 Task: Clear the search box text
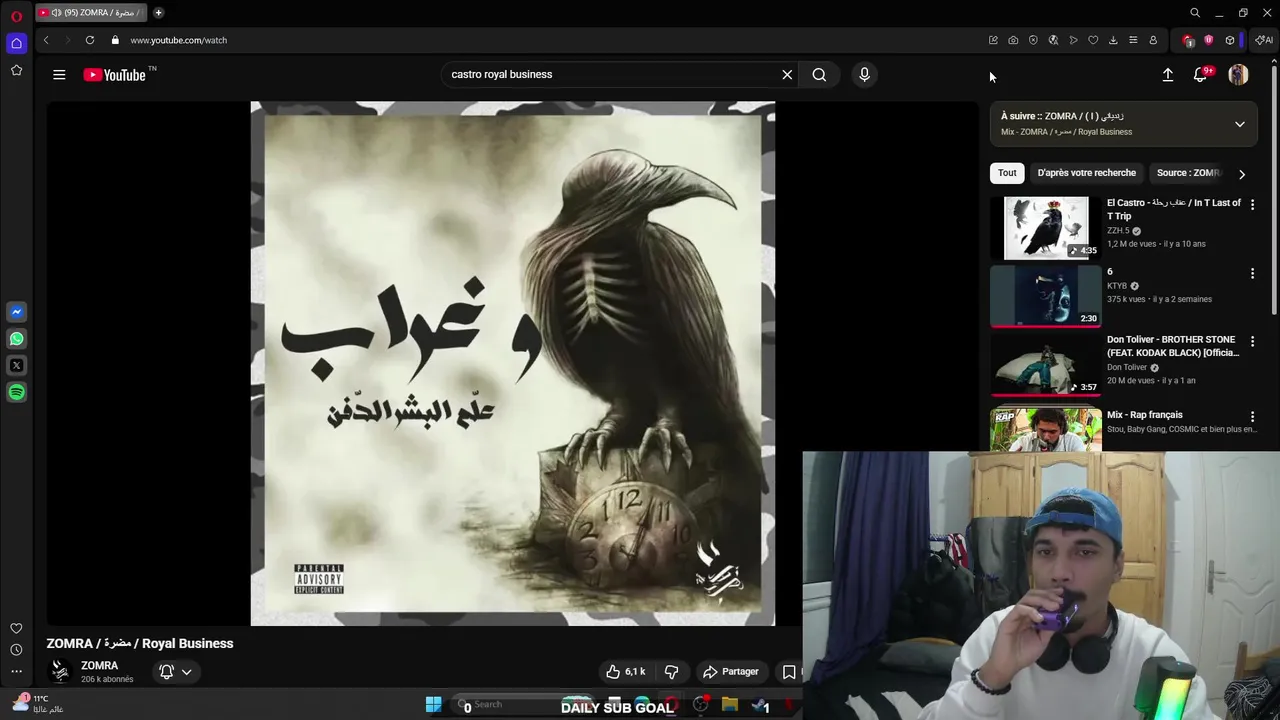(787, 75)
